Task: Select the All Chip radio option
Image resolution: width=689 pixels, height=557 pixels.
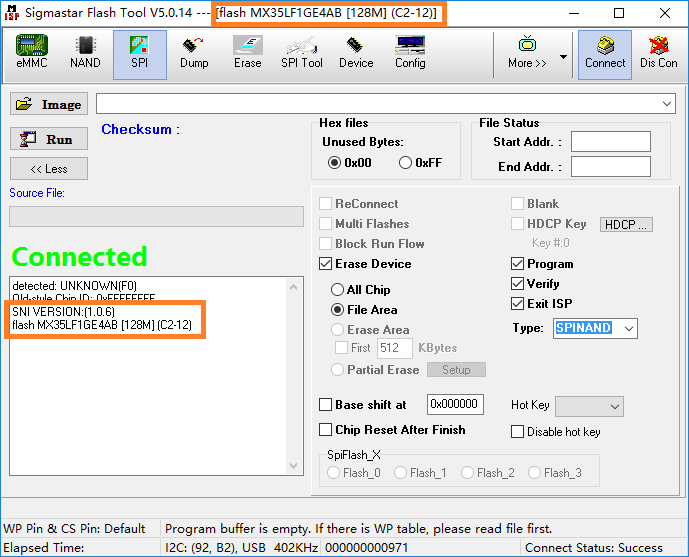Action: click(x=338, y=290)
